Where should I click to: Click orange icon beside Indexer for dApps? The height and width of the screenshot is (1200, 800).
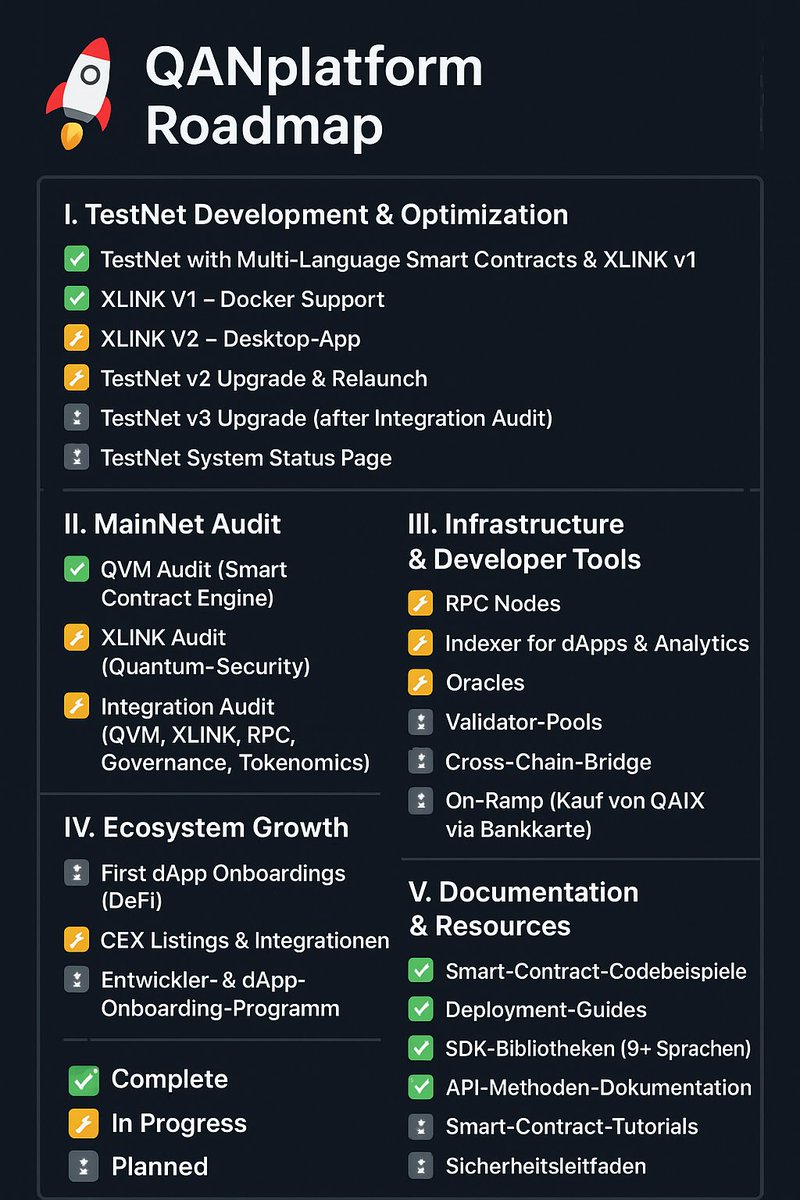[421, 643]
